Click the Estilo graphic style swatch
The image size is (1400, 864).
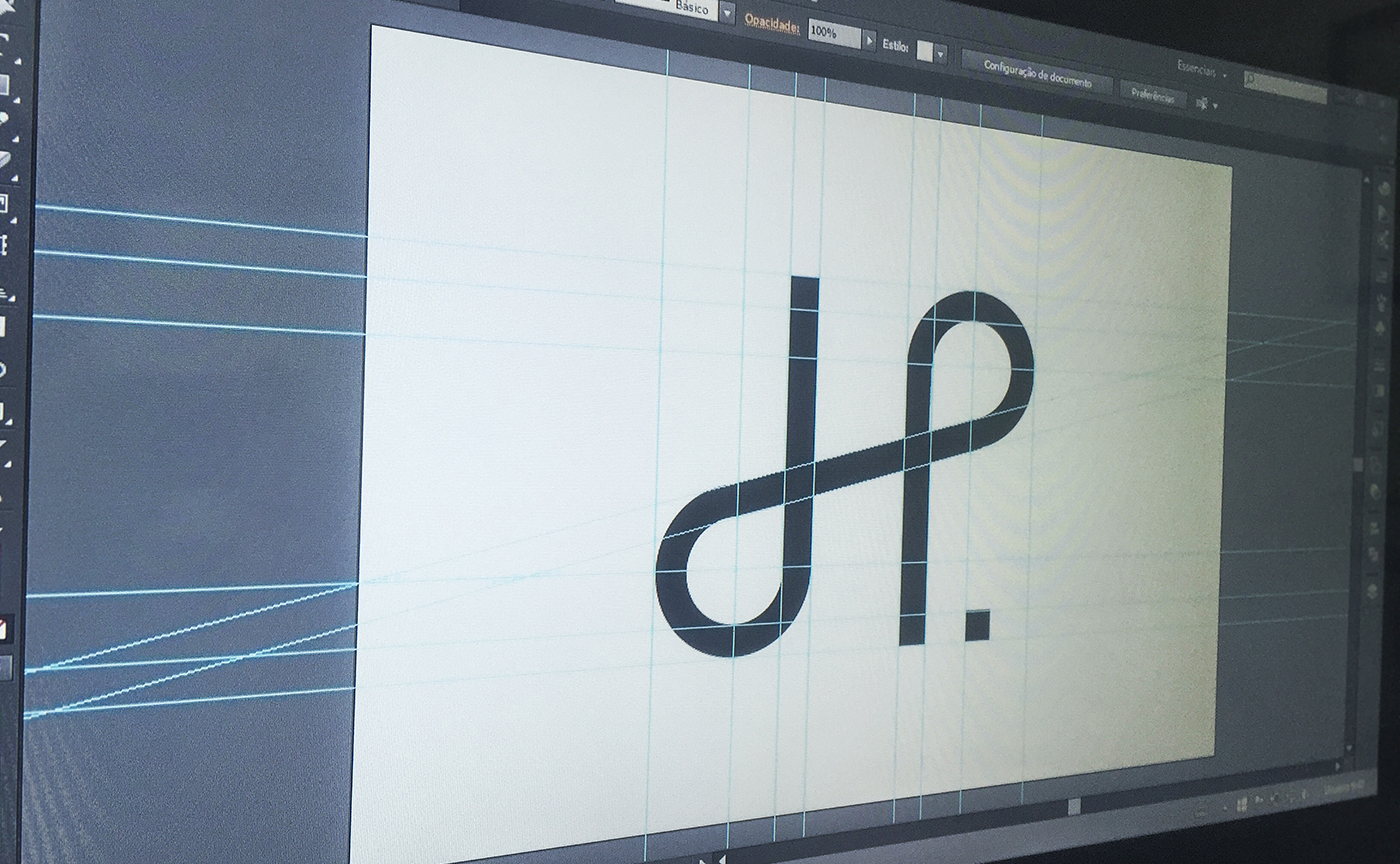[x=925, y=50]
